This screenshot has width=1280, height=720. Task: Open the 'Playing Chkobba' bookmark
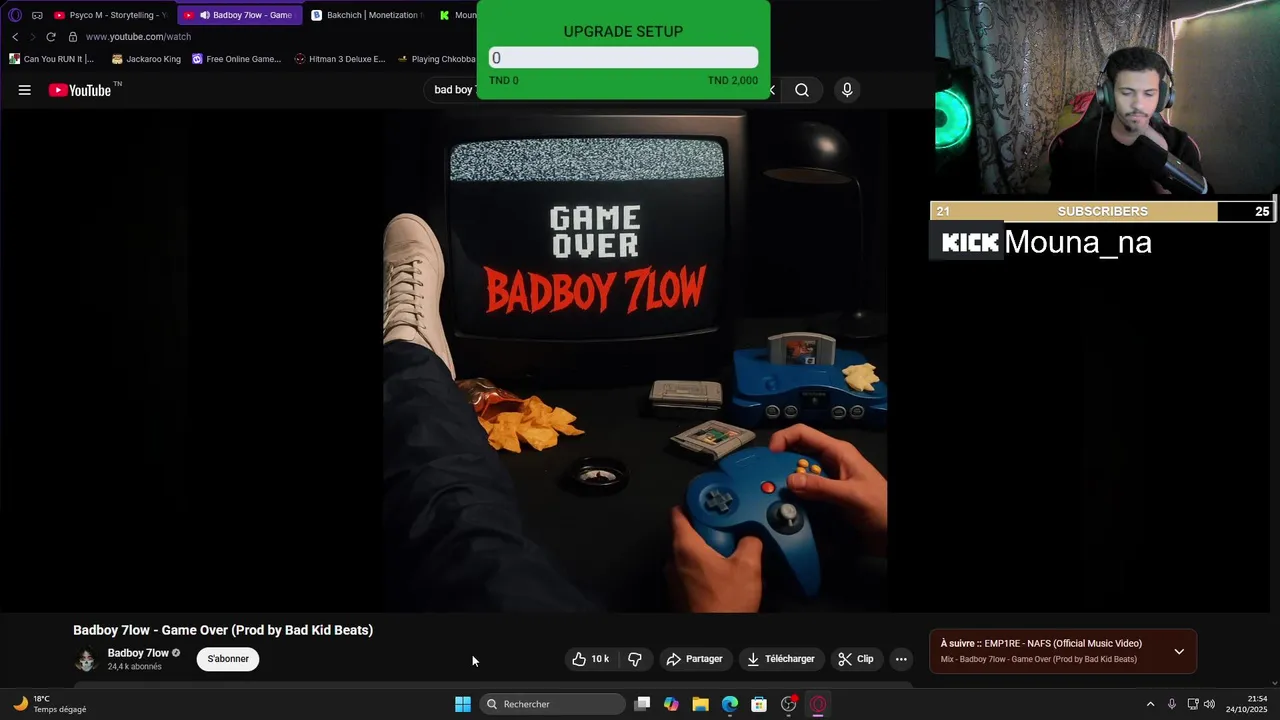point(436,59)
